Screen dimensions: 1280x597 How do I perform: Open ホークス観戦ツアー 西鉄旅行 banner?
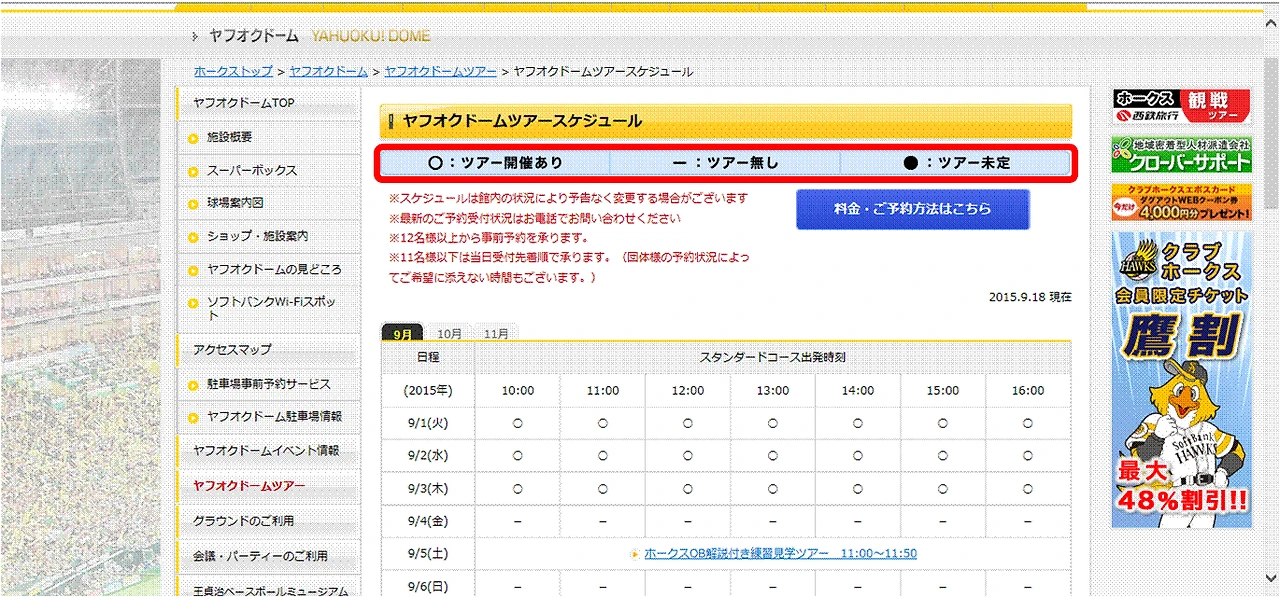(1181, 106)
